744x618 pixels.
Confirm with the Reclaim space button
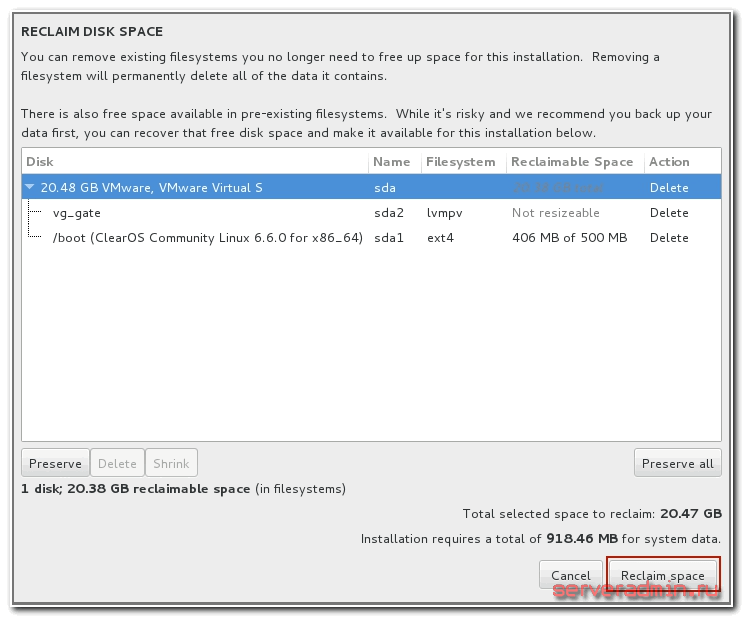662,575
